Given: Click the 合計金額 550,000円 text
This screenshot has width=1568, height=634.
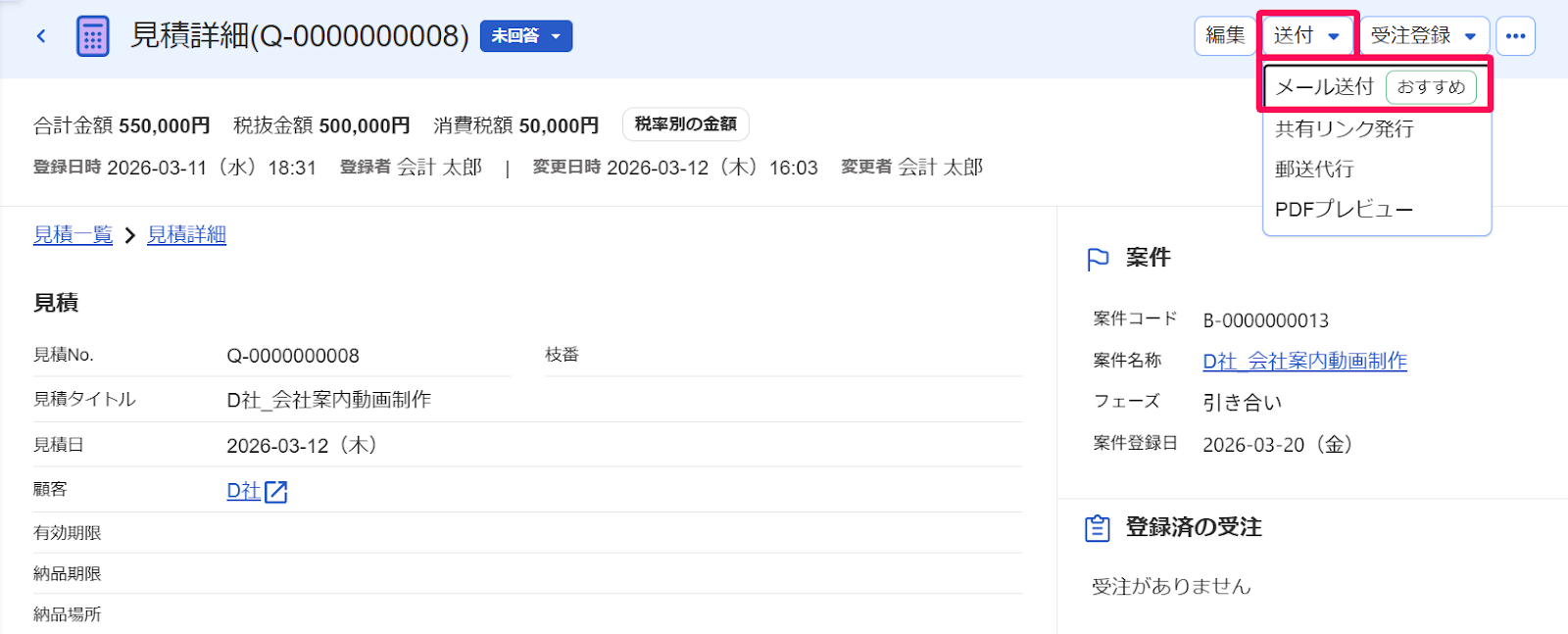Looking at the screenshot, I should [x=122, y=125].
